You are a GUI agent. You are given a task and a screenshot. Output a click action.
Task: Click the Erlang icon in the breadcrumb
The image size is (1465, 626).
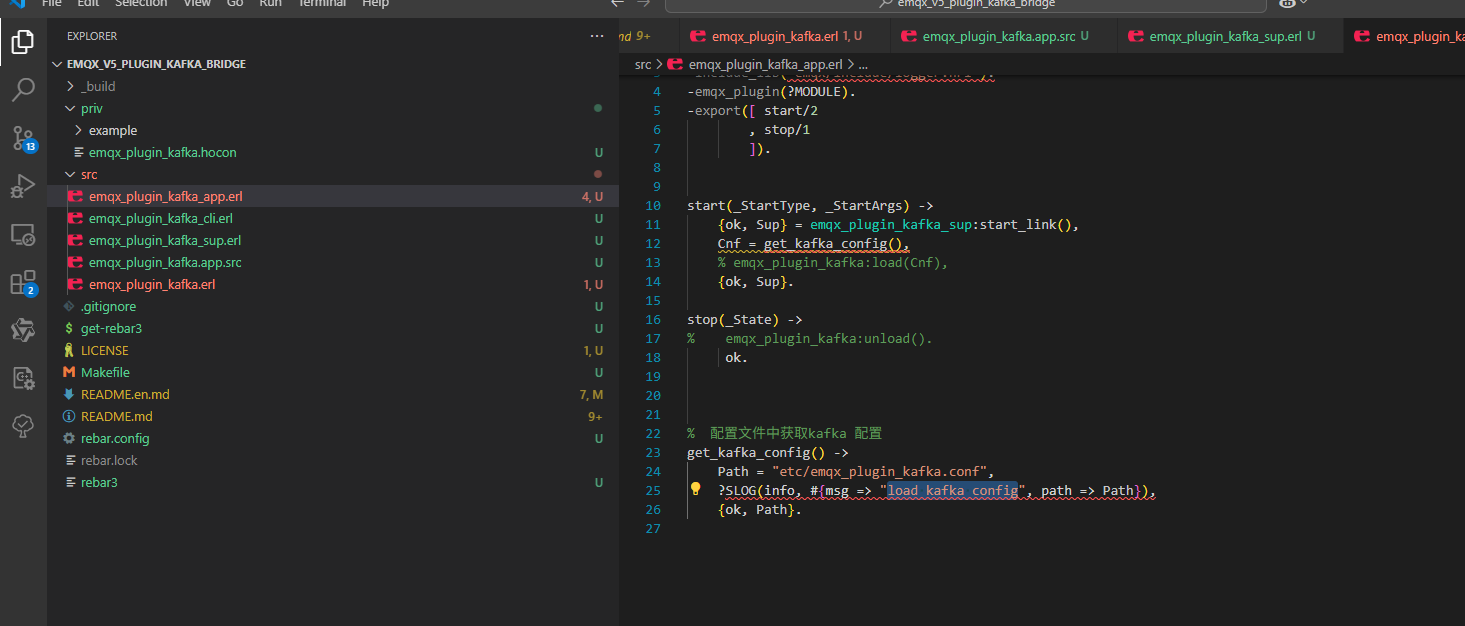click(675, 64)
